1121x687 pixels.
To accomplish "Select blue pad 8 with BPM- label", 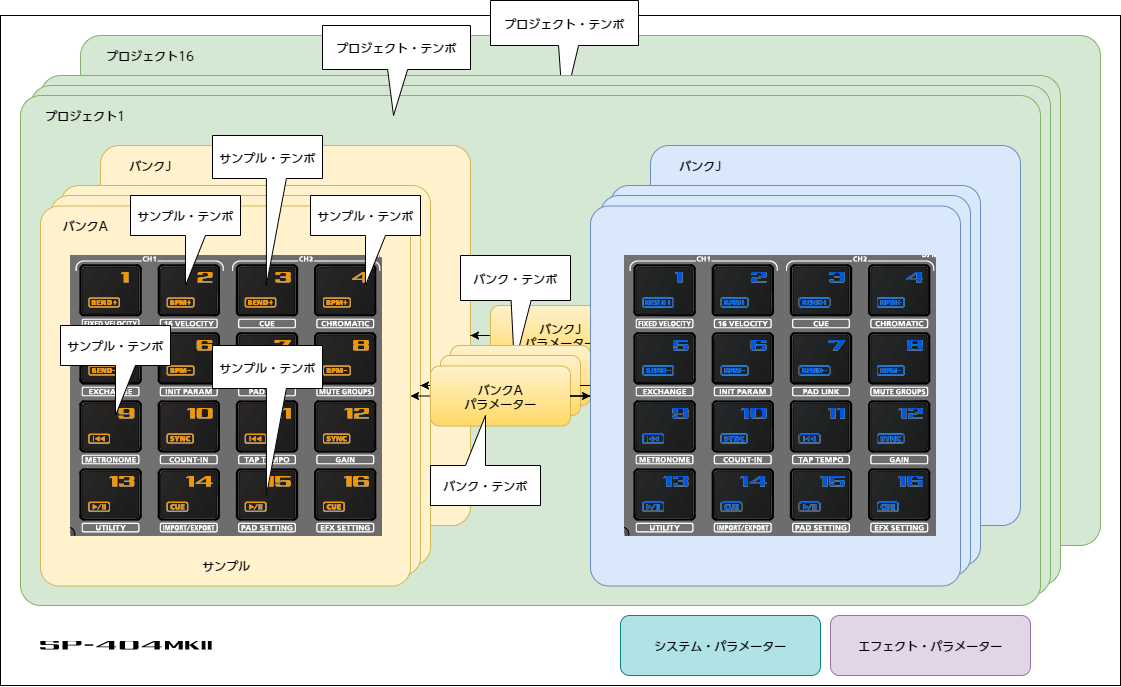I will click(897, 357).
